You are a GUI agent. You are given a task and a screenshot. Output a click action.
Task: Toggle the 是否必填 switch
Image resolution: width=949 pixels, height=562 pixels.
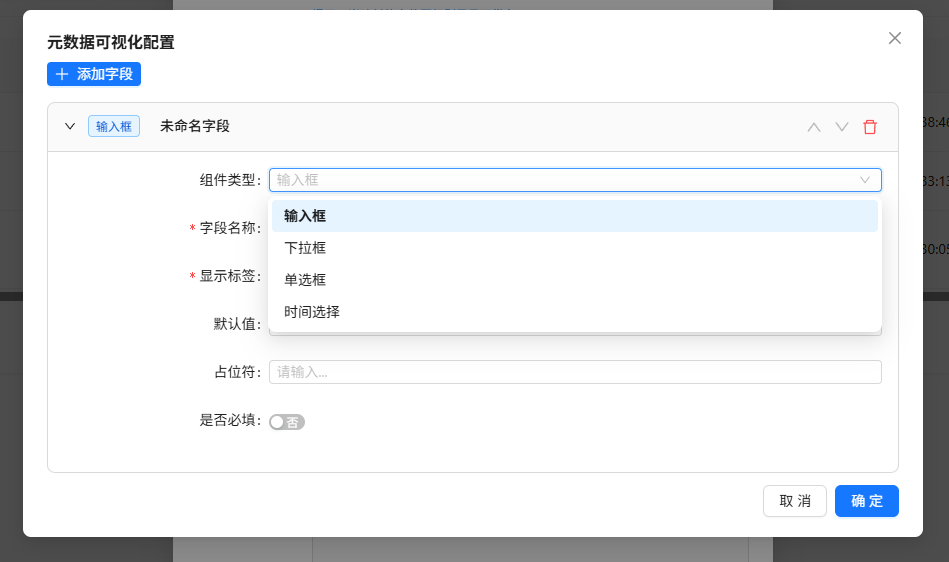coord(287,422)
